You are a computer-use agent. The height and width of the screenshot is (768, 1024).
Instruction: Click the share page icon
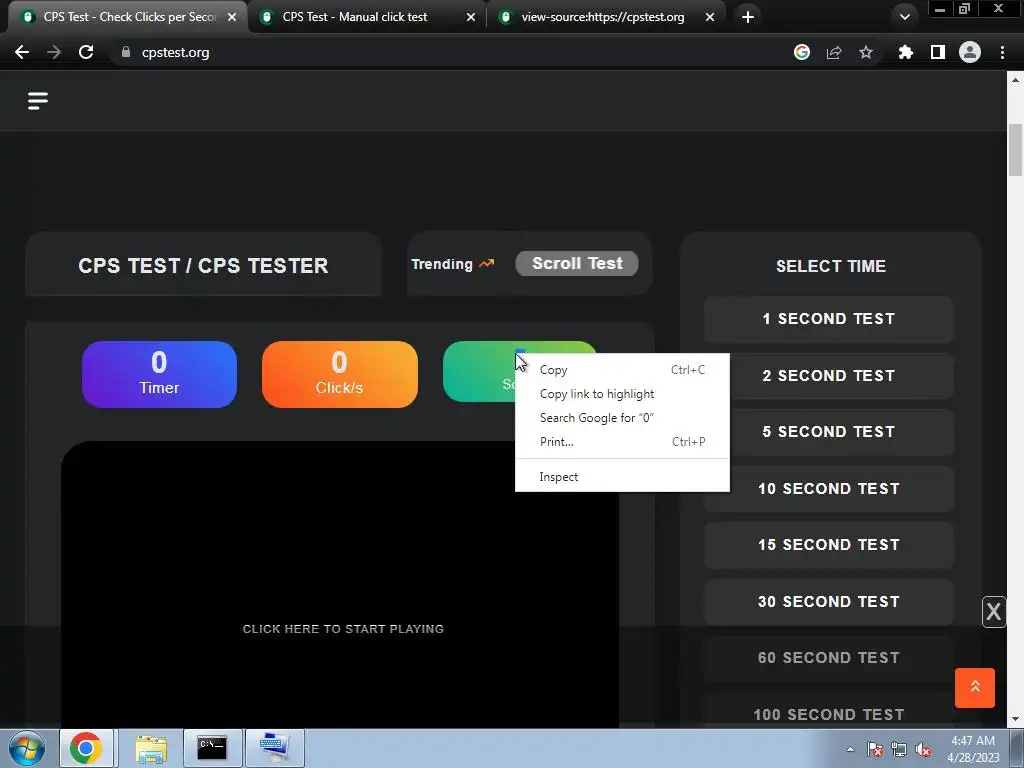pos(834,52)
